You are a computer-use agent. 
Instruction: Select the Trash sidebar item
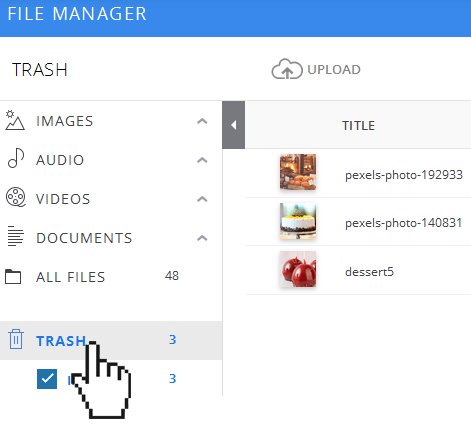click(x=111, y=340)
